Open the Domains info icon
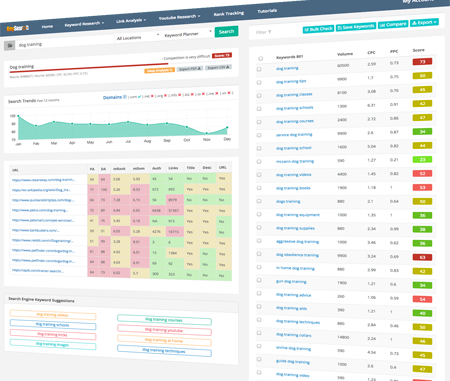The image size is (450, 381). coord(125,97)
